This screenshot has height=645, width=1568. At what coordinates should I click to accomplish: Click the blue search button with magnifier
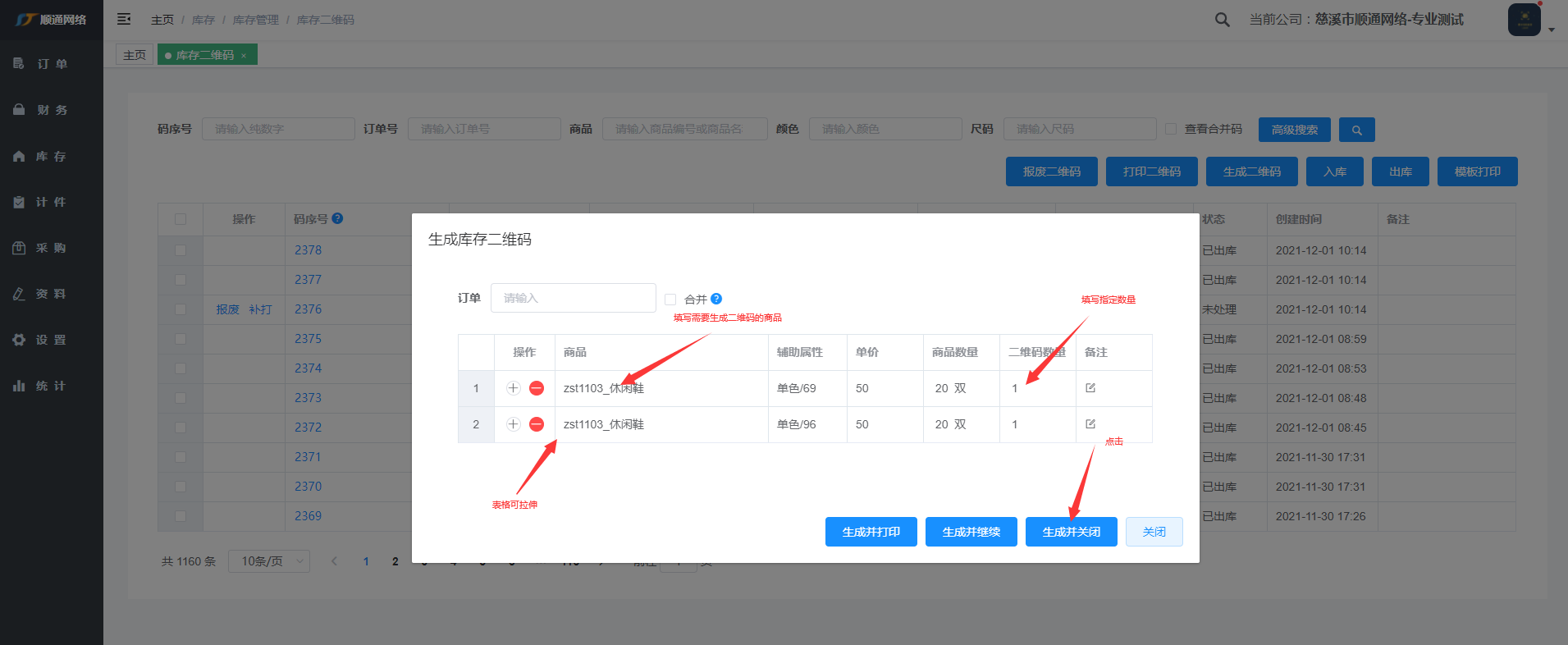pos(1356,130)
